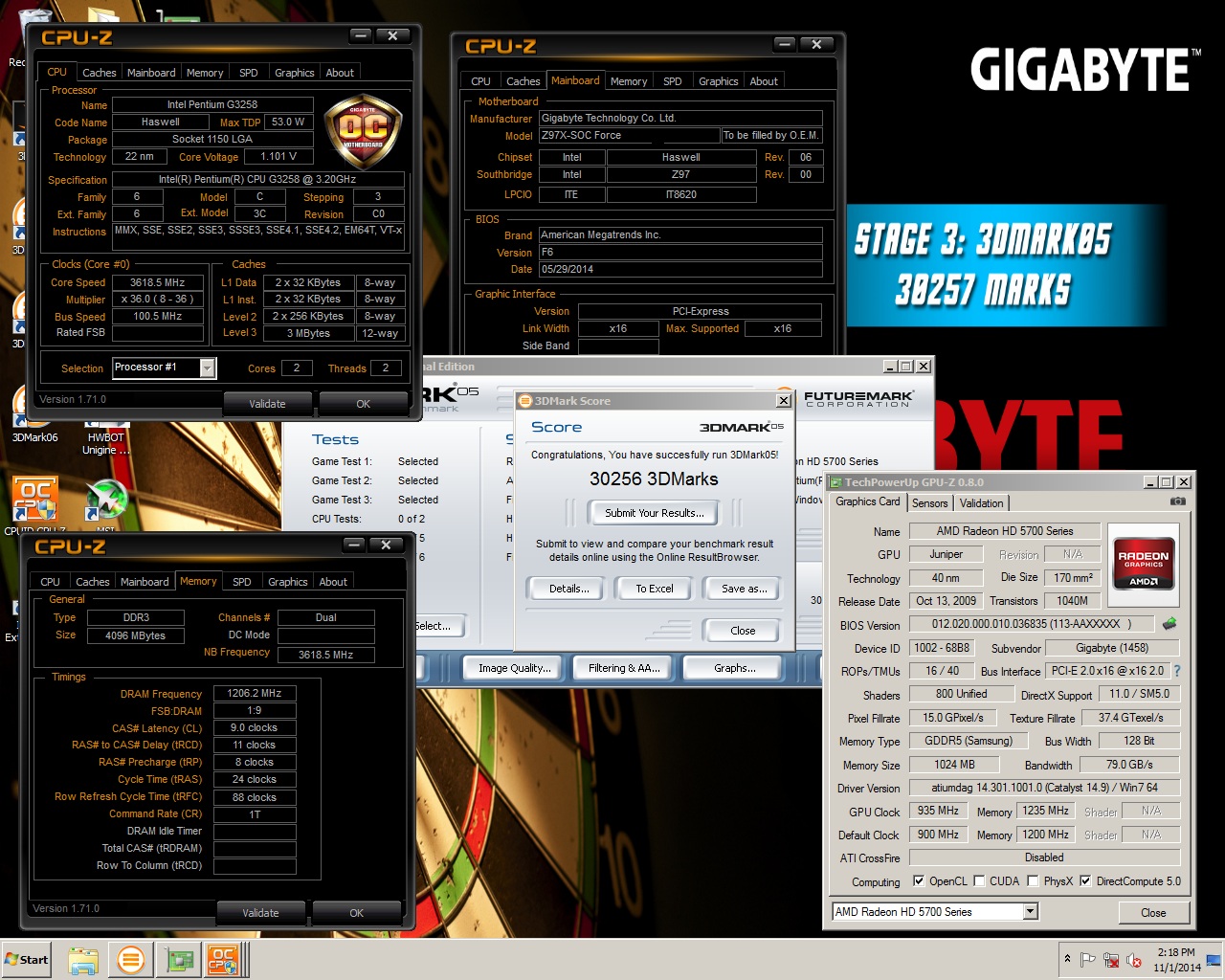Open Mainboard tab in CPU-Z Memory window

point(145,582)
